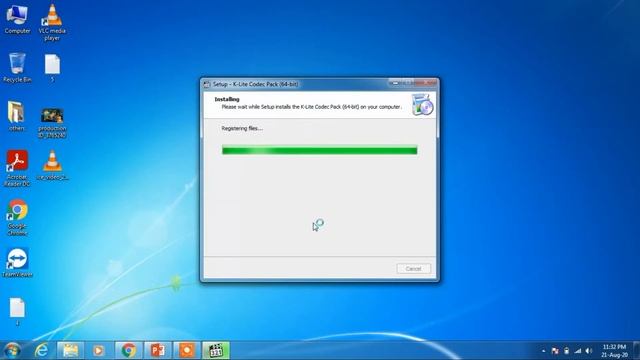Click the setup window title bar icon
Viewport: 640px width, 360px height.
tap(207, 84)
